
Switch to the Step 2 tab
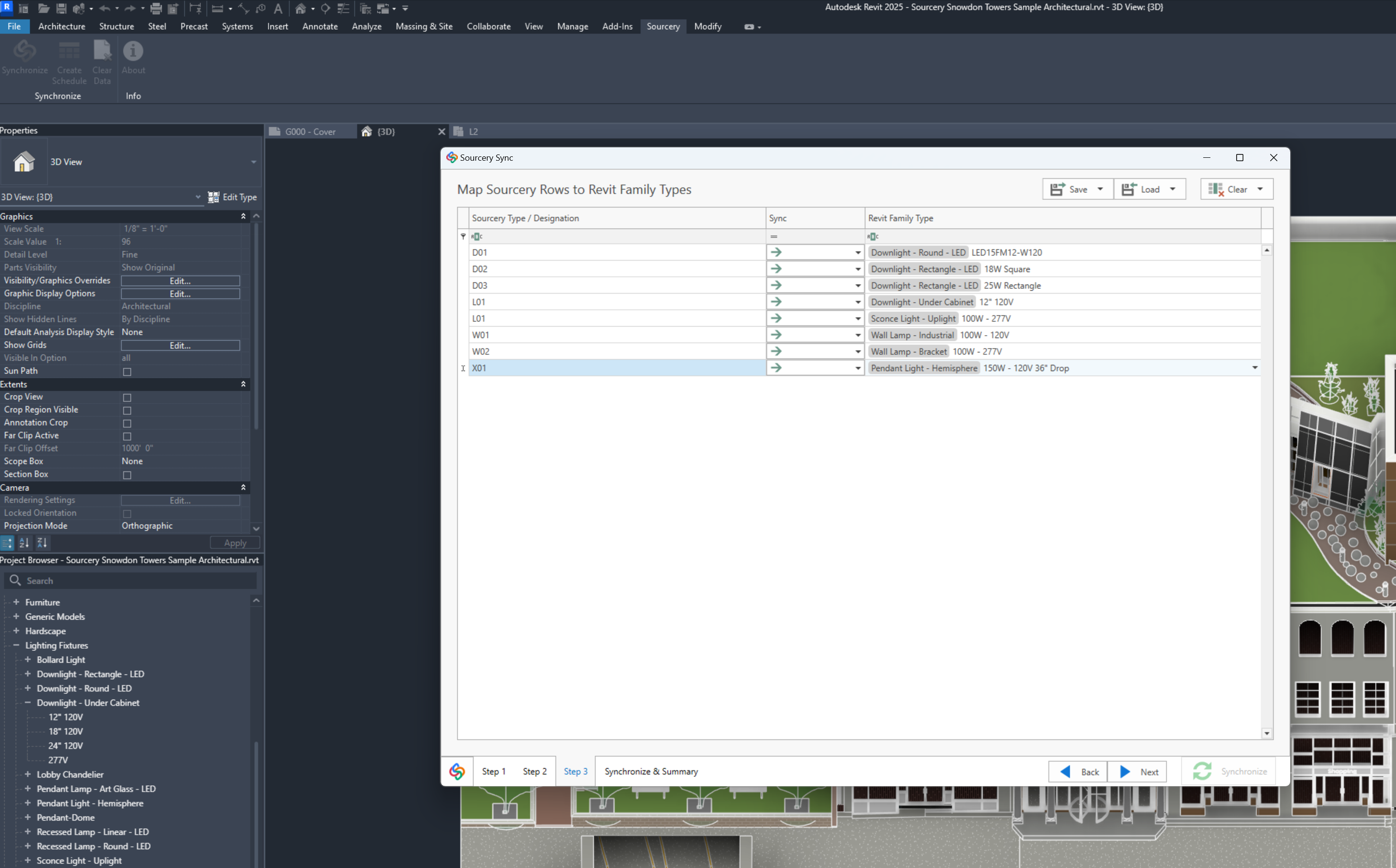click(x=534, y=771)
